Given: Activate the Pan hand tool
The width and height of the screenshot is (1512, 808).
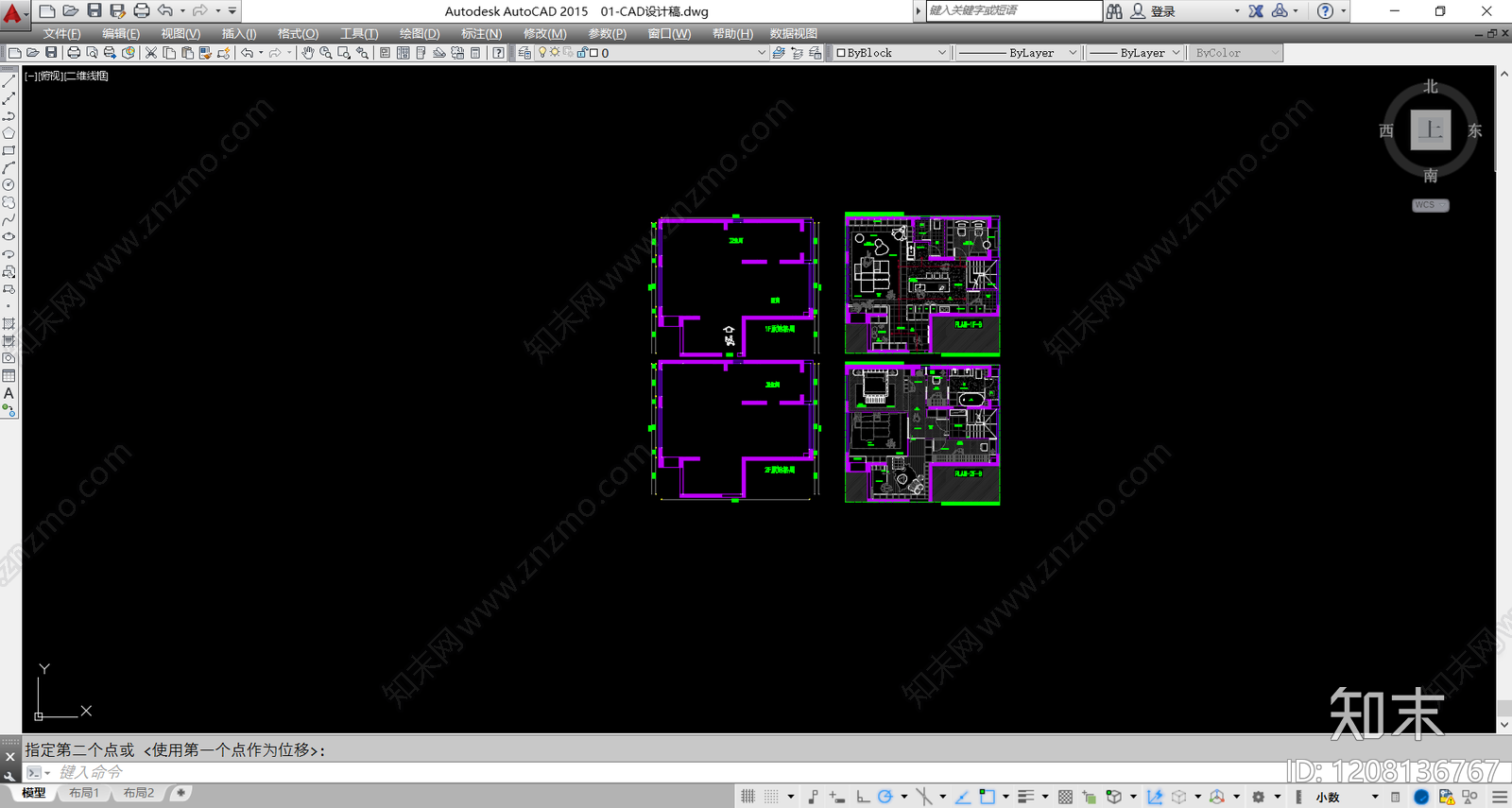Looking at the screenshot, I should (x=307, y=53).
